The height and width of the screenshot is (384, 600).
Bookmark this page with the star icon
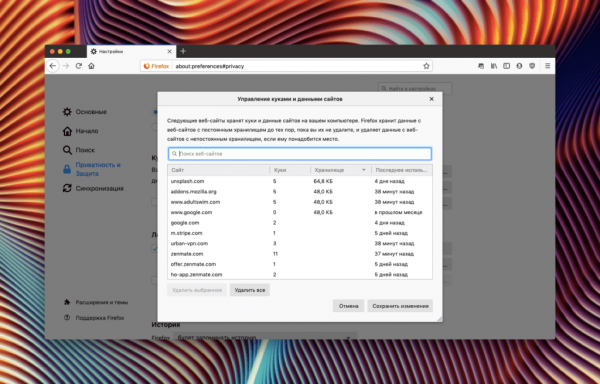click(426, 66)
